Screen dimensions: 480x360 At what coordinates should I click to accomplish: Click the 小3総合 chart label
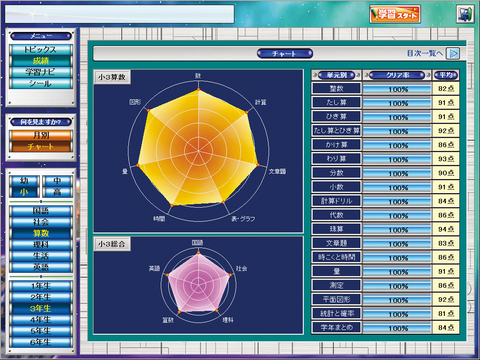tap(112, 244)
